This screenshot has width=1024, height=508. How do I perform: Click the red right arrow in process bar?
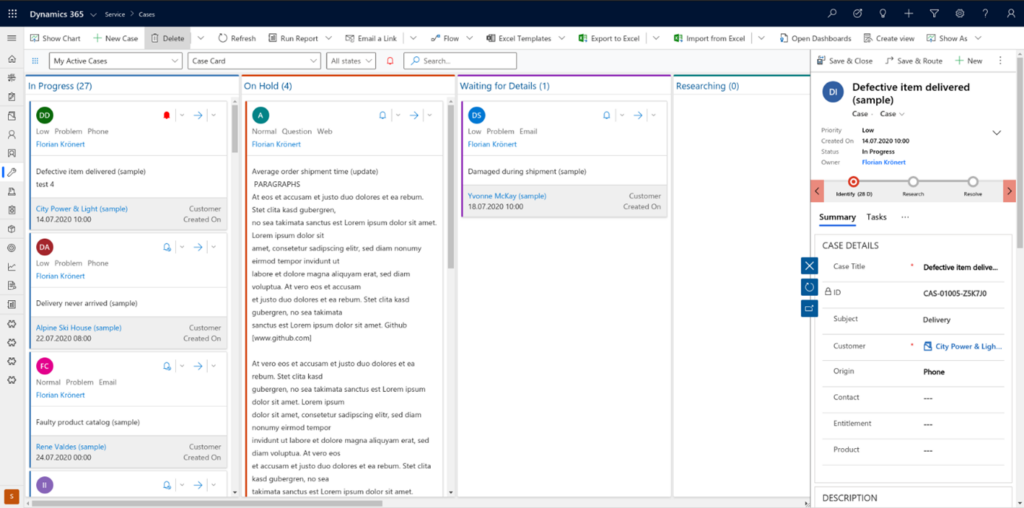point(1009,191)
